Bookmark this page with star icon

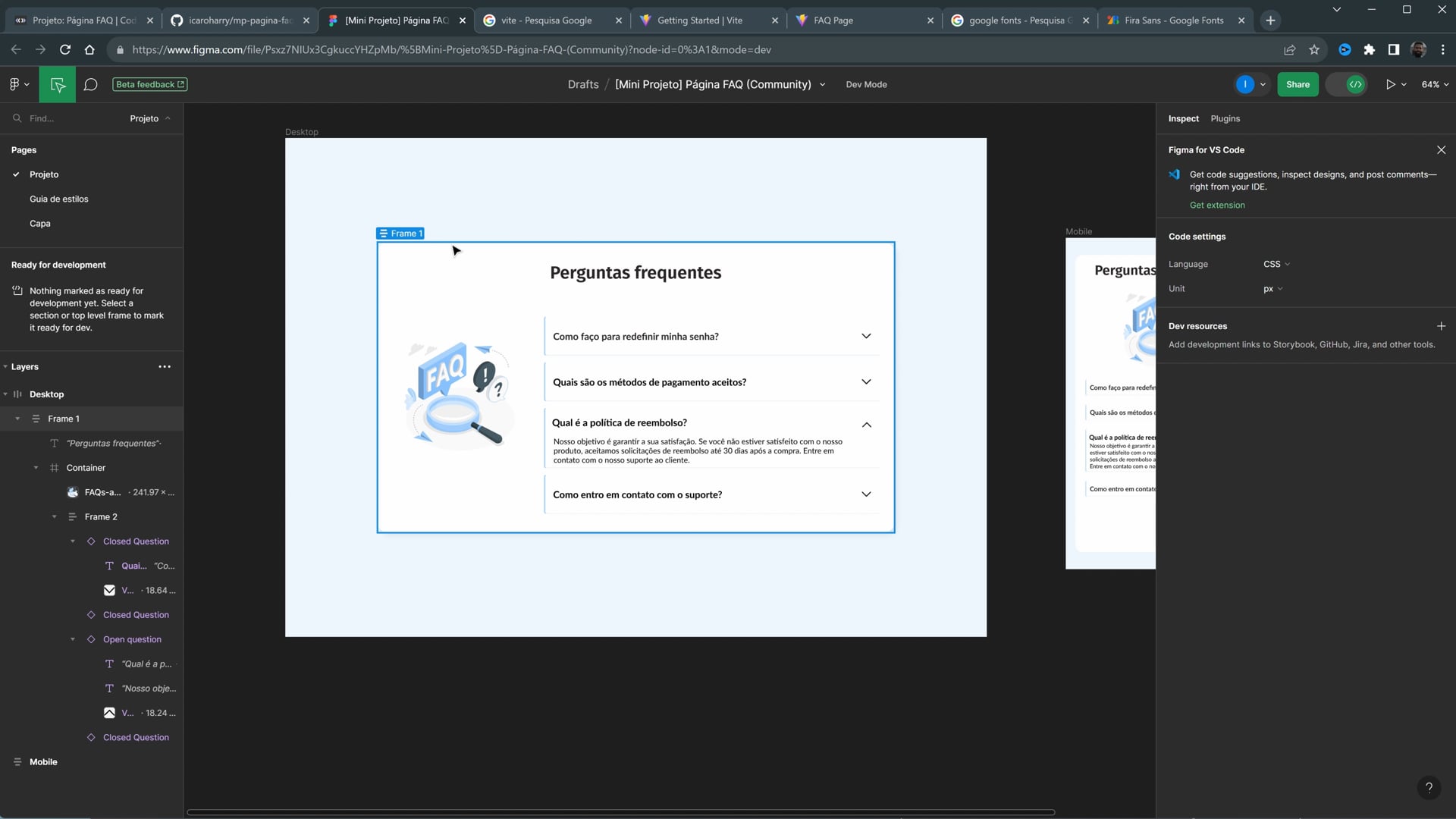pyautogui.click(x=1314, y=50)
